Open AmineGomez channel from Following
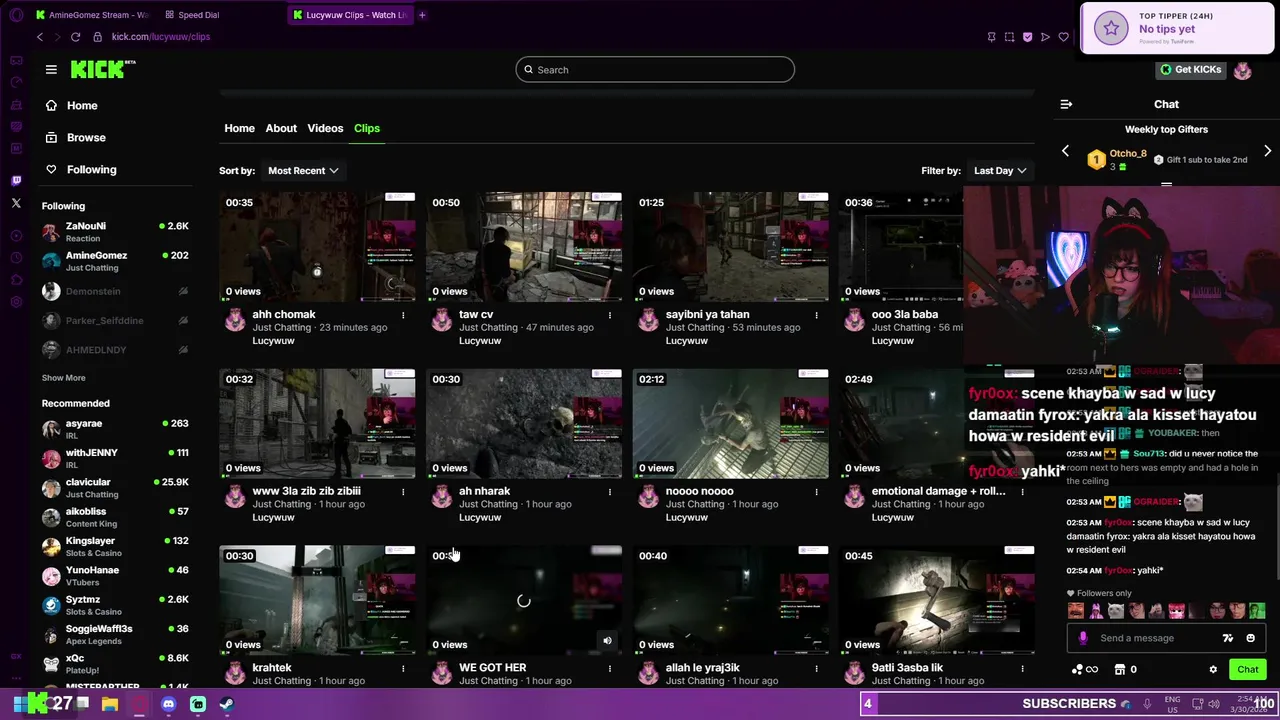The width and height of the screenshot is (1280, 720). [x=115, y=261]
